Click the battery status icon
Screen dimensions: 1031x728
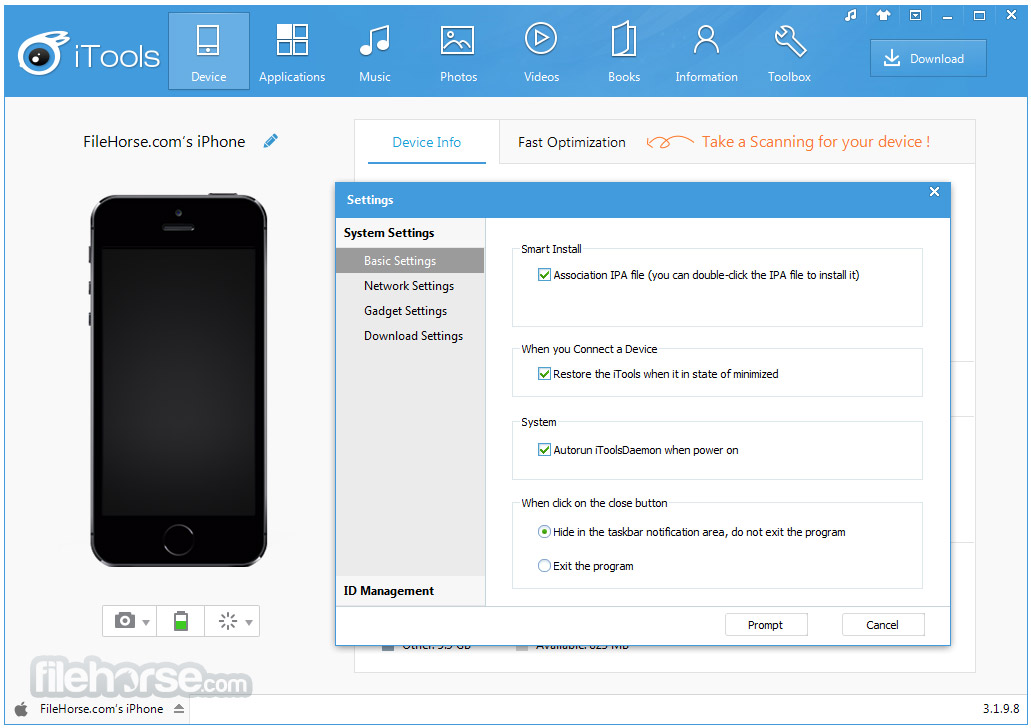[181, 621]
